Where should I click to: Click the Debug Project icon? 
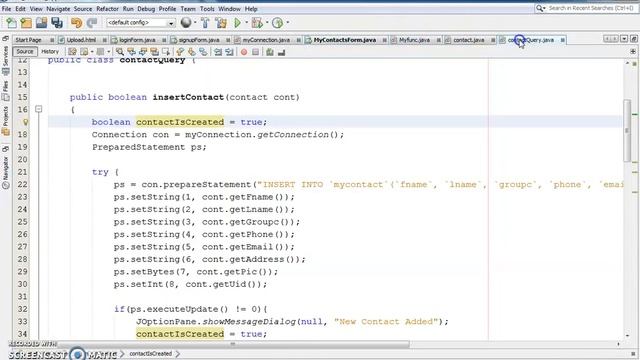pos(257,23)
